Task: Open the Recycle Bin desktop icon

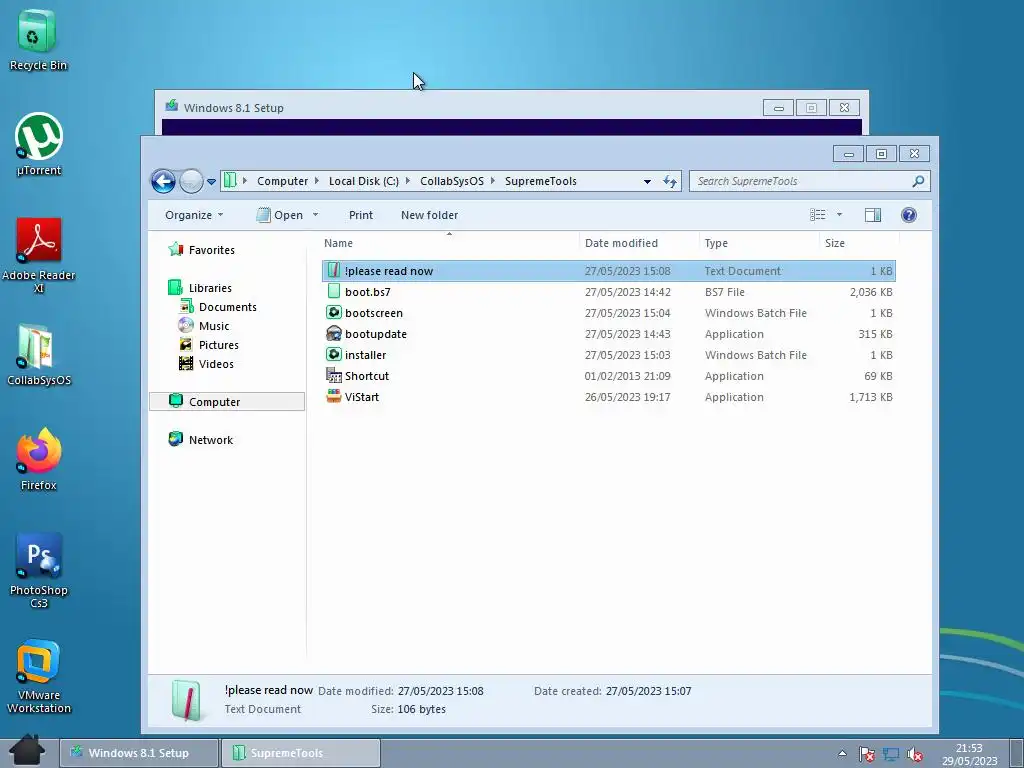Action: pos(38,39)
